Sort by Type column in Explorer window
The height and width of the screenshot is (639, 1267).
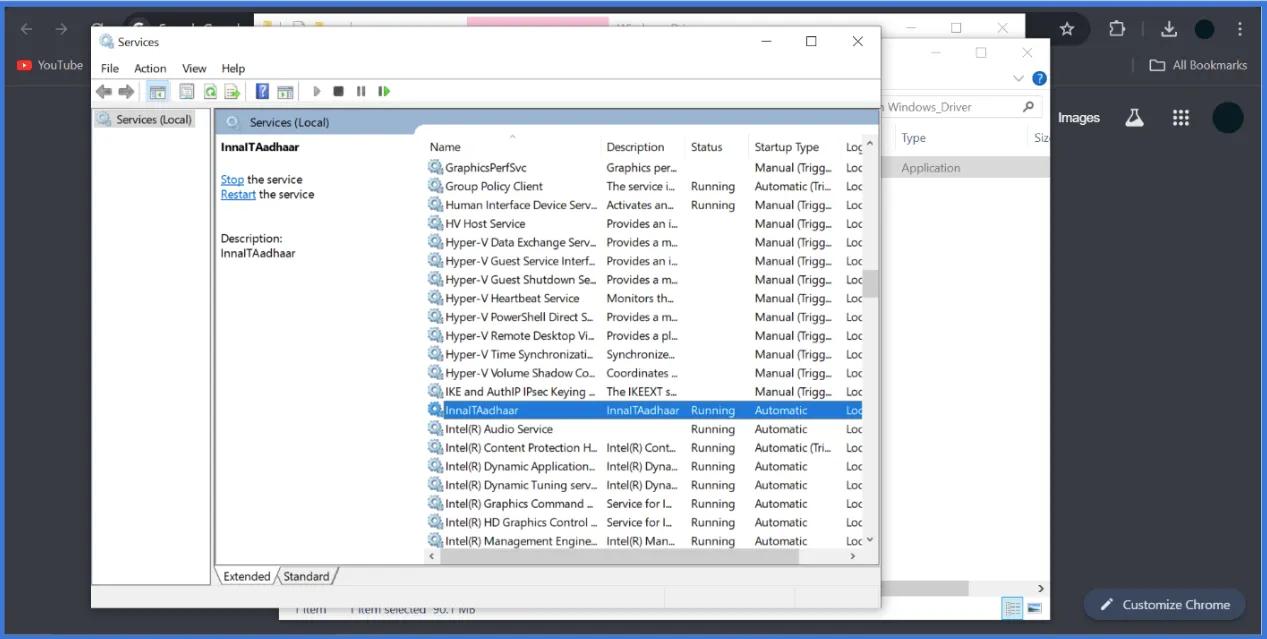coord(913,138)
